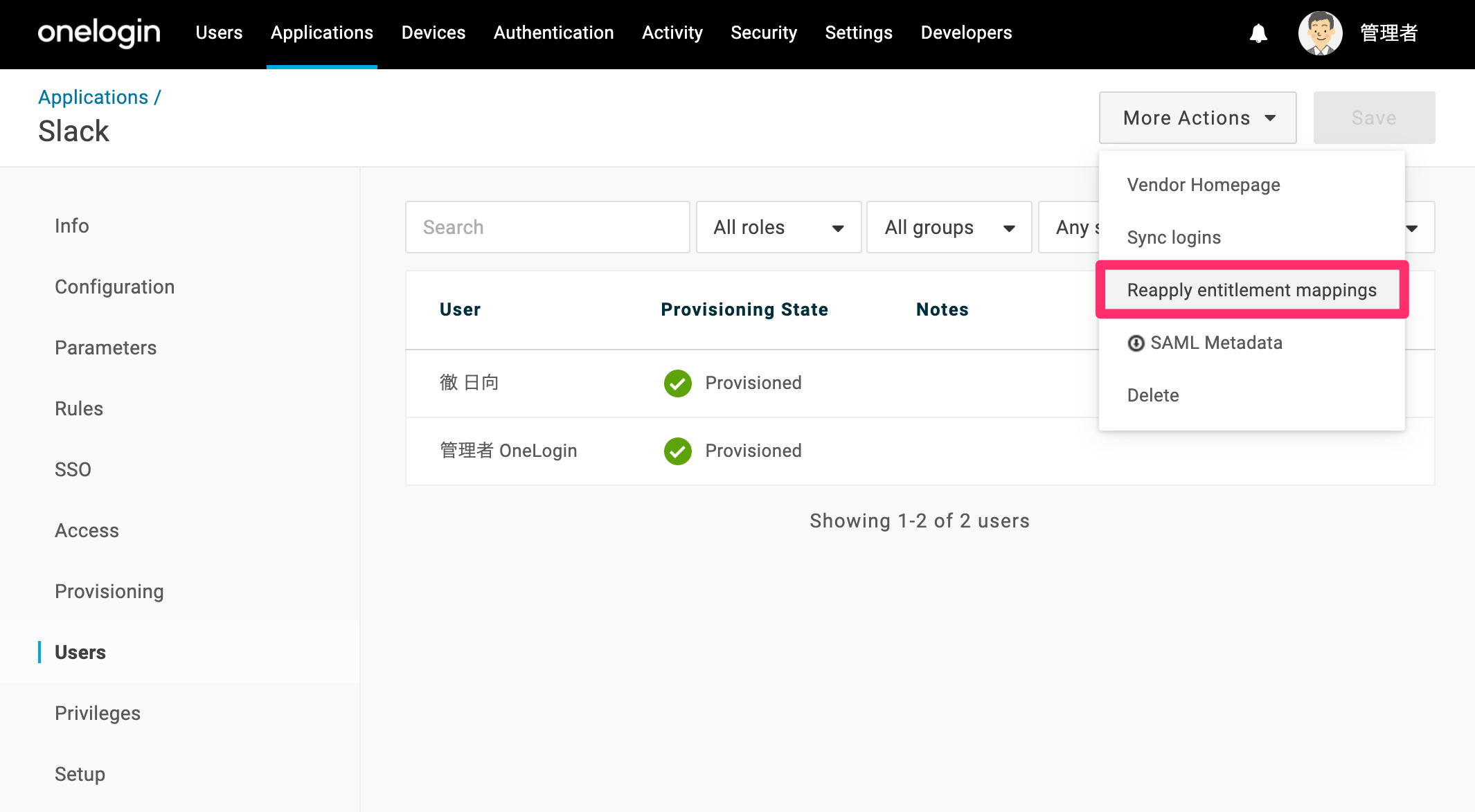Open the Privileges sidebar tab
Image resolution: width=1475 pixels, height=812 pixels.
(x=98, y=713)
